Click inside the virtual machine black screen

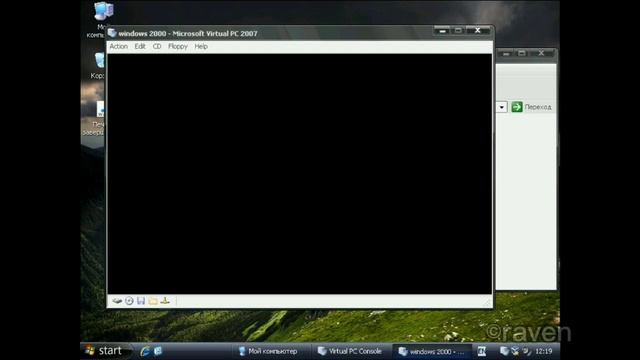300,174
